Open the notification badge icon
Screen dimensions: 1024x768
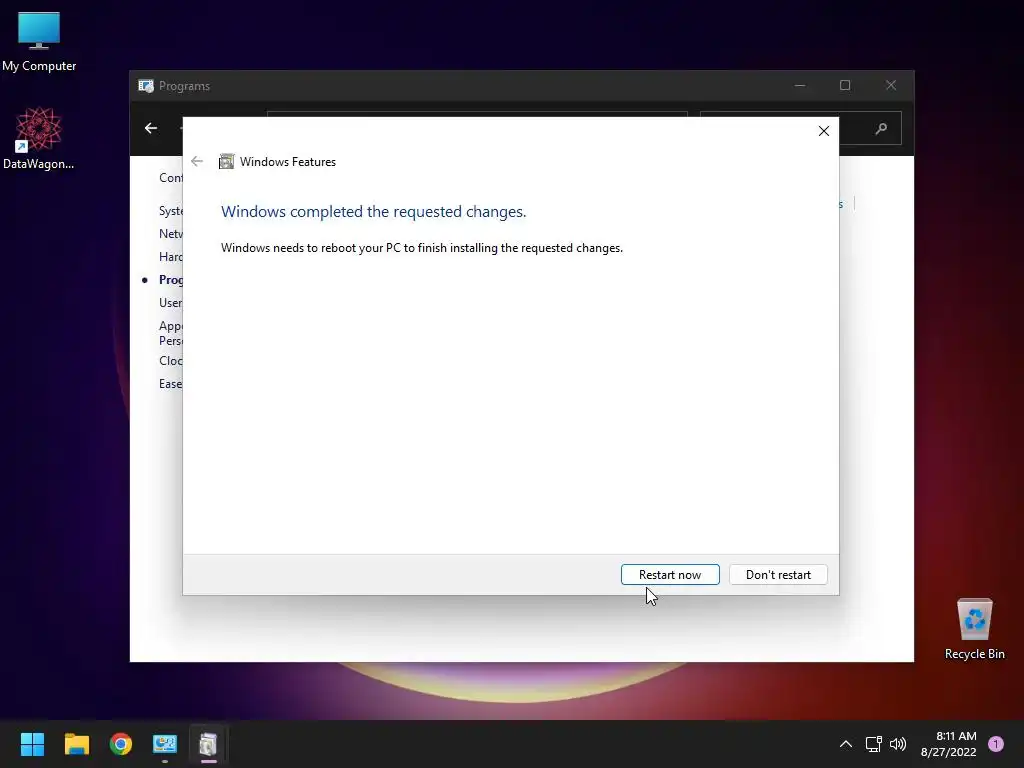point(996,744)
